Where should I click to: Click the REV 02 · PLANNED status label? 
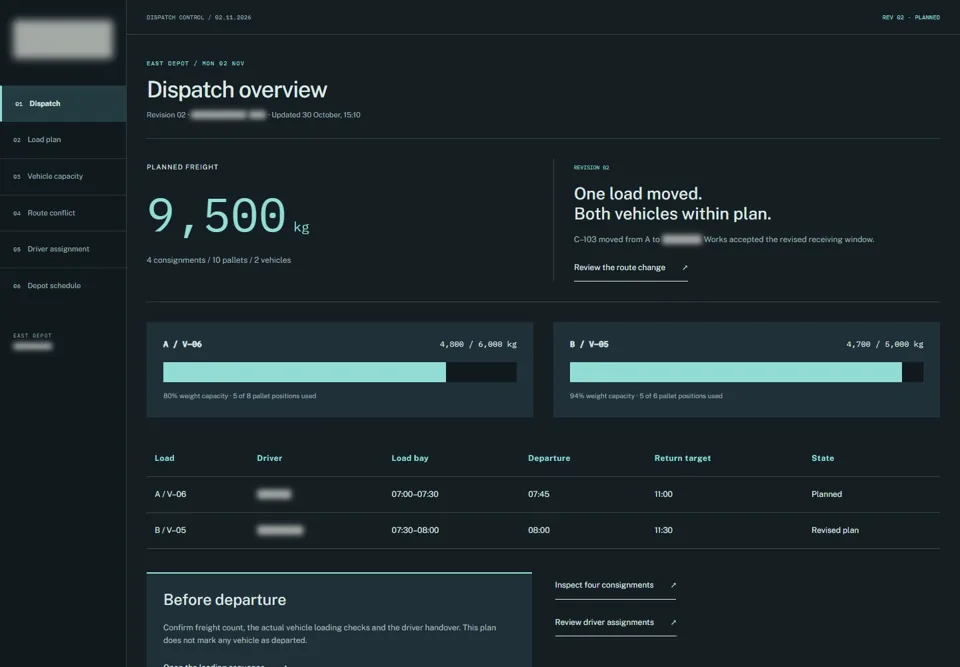(x=910, y=18)
